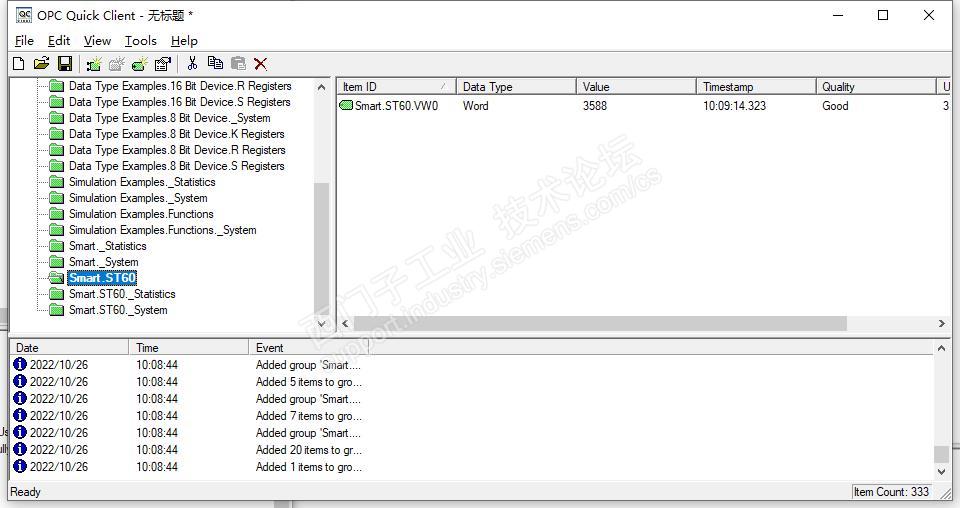Click the New Group toolbar icon
Viewport: 960px width, 508px height.
tap(116, 64)
